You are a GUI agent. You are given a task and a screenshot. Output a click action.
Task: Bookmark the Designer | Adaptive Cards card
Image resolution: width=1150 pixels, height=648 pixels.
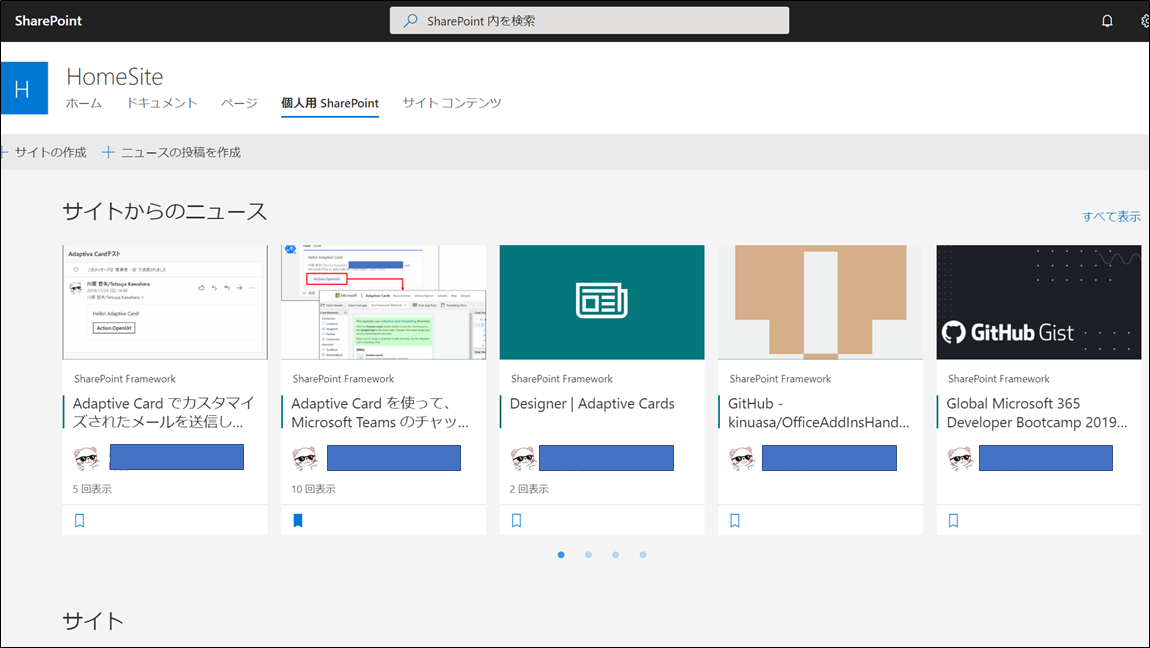(x=516, y=520)
